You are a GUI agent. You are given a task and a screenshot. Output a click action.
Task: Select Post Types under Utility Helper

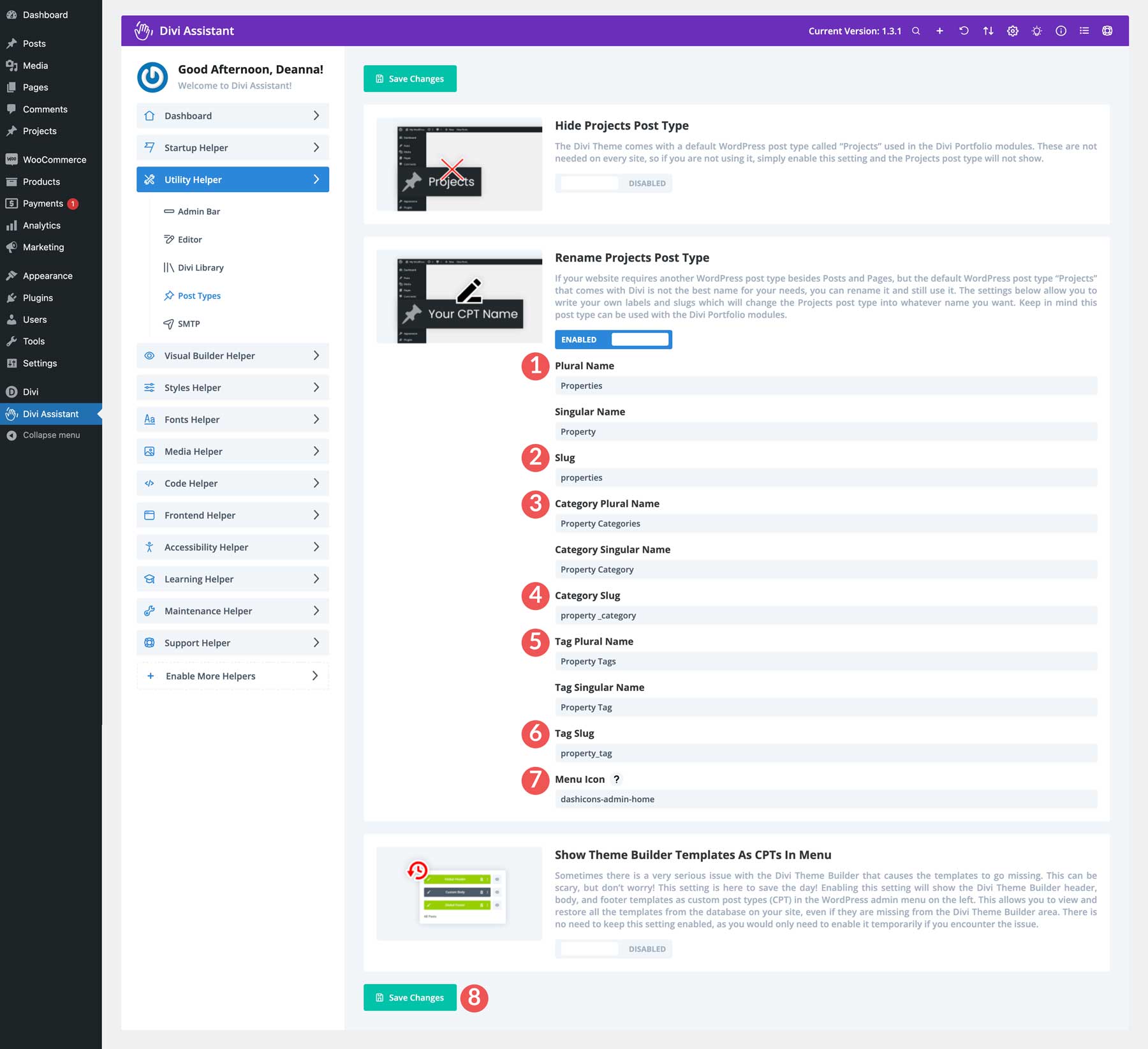pos(199,295)
